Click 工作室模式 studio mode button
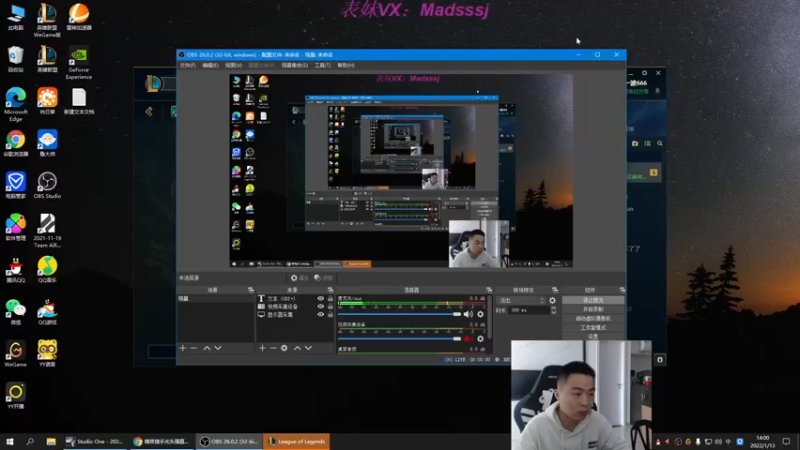800x450 pixels. pyautogui.click(x=593, y=328)
